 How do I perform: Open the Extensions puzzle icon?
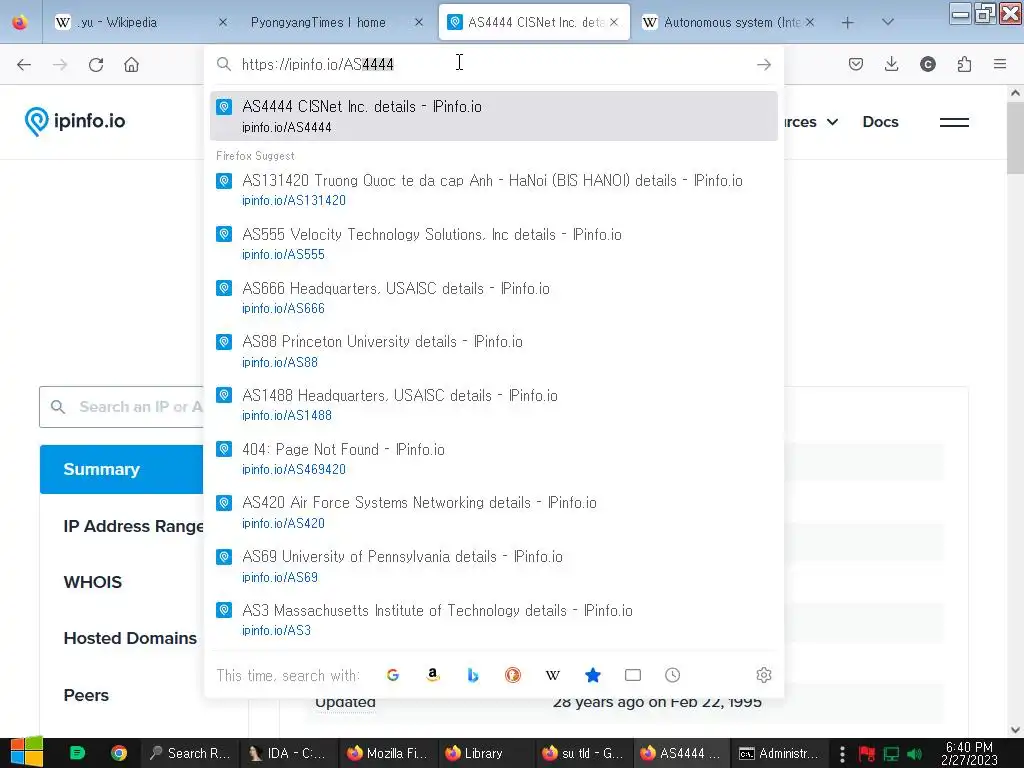click(964, 64)
